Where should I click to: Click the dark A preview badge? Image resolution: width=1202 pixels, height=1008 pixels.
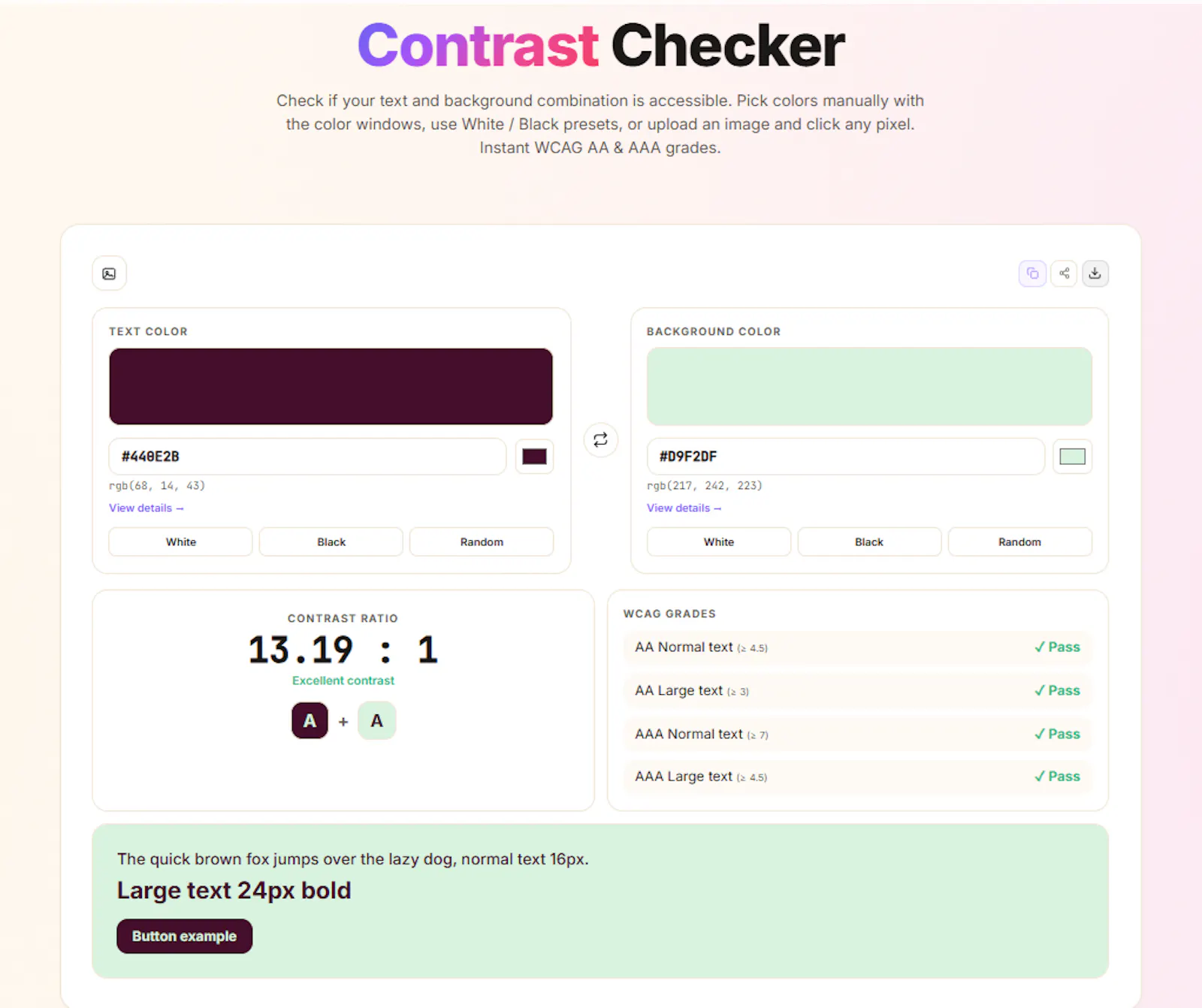tap(310, 721)
